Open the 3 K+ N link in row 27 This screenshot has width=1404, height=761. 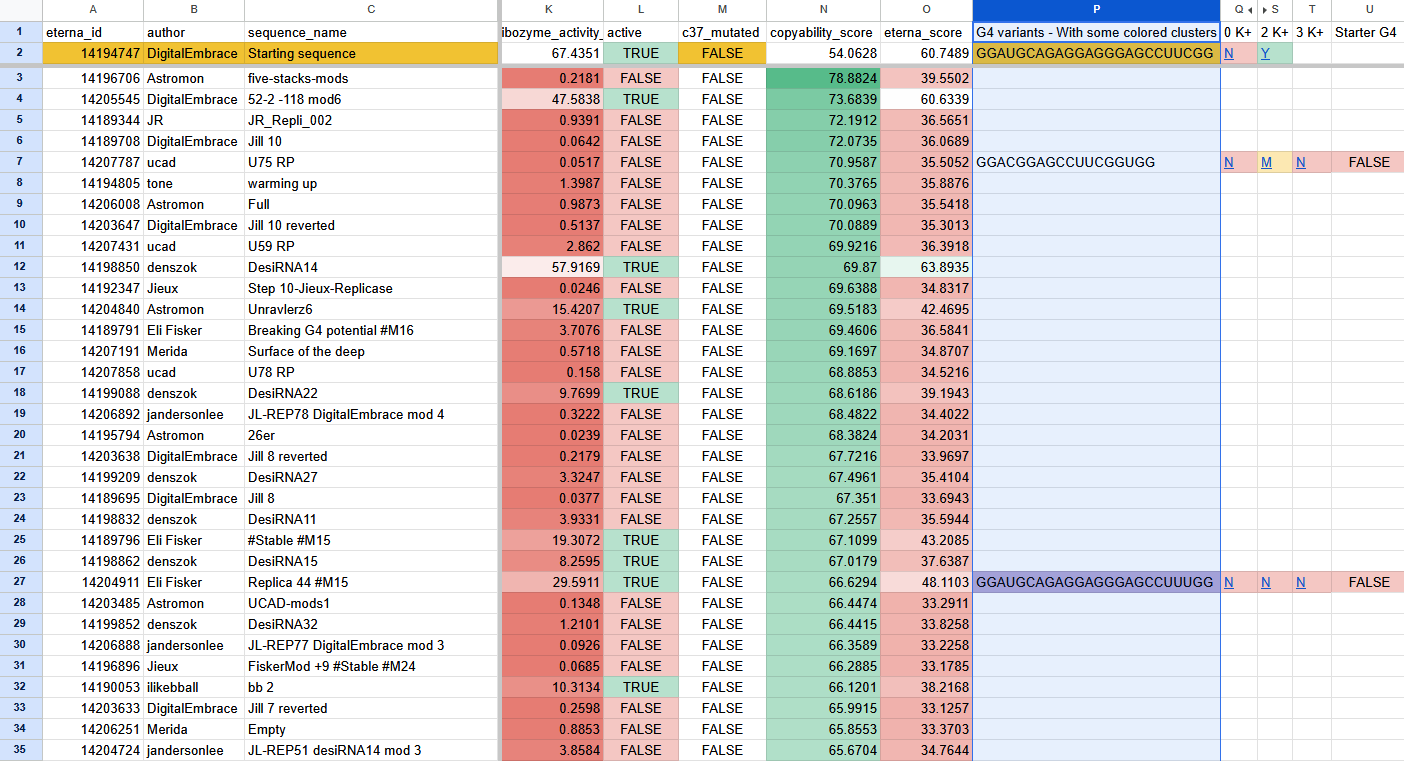tap(1300, 582)
